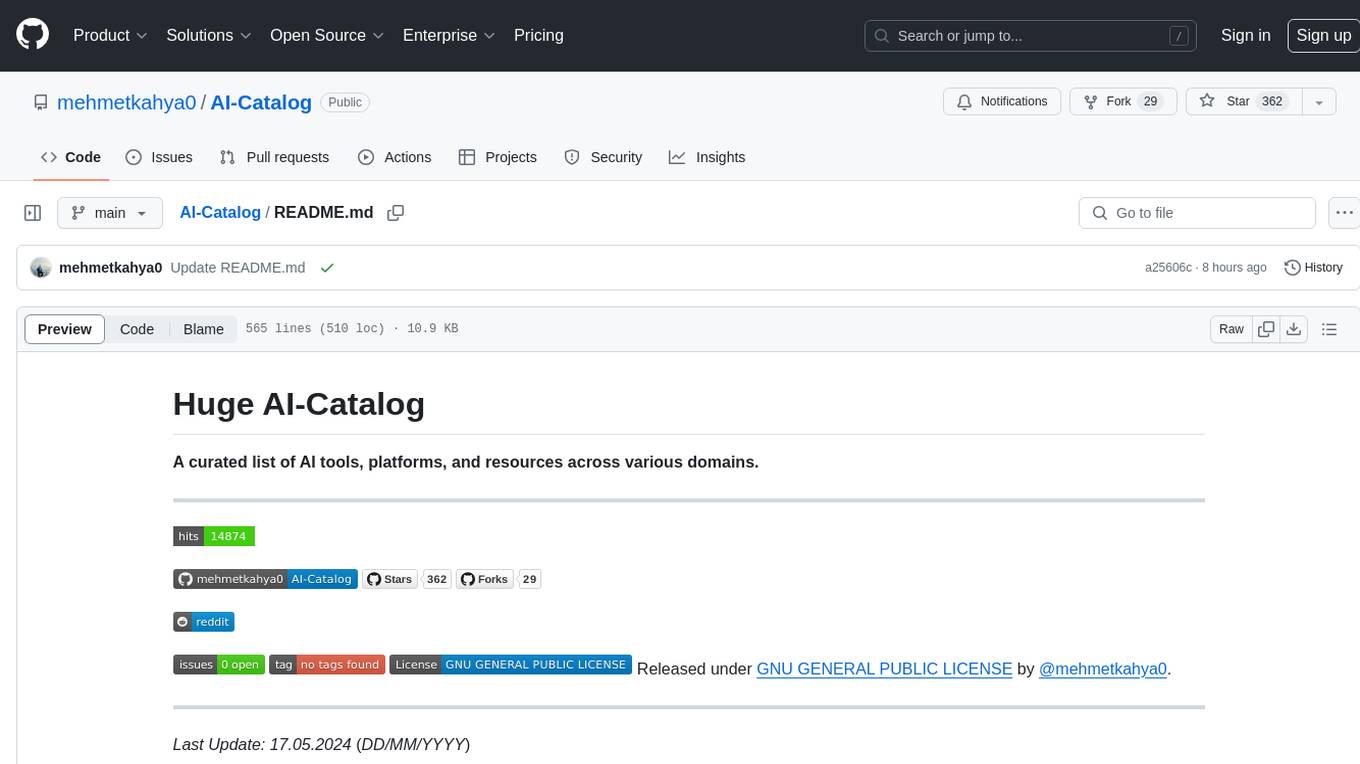The image size is (1360, 764).
Task: Click the Sign in link
Action: (x=1246, y=35)
